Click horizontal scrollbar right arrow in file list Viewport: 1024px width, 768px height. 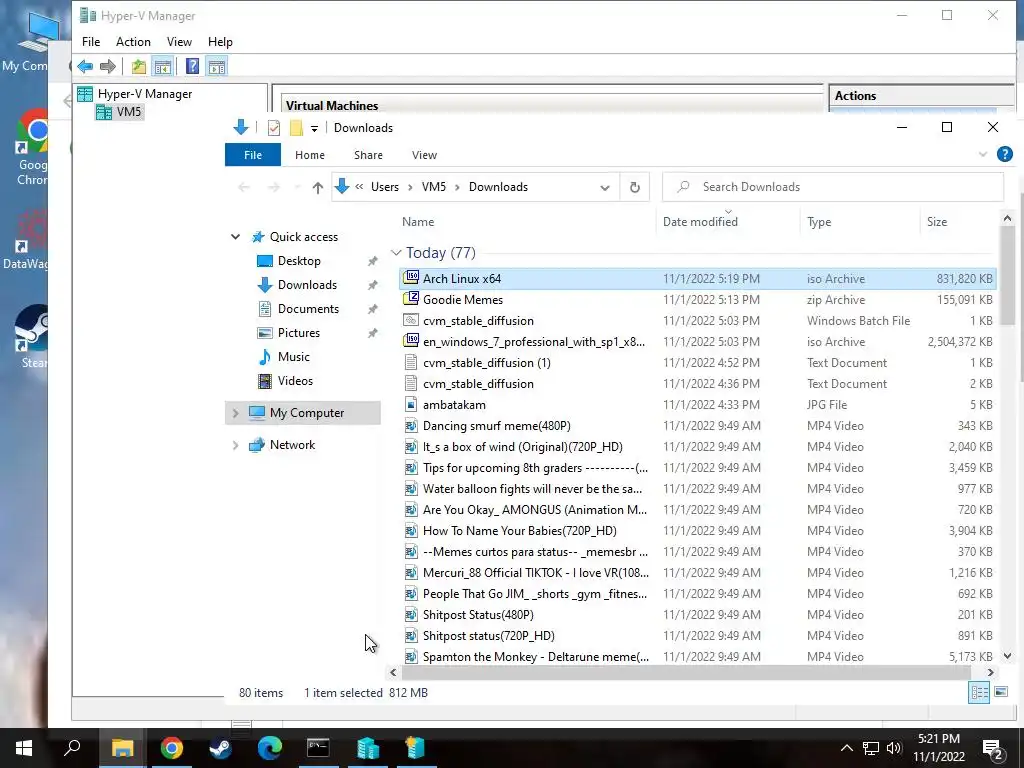click(x=991, y=672)
